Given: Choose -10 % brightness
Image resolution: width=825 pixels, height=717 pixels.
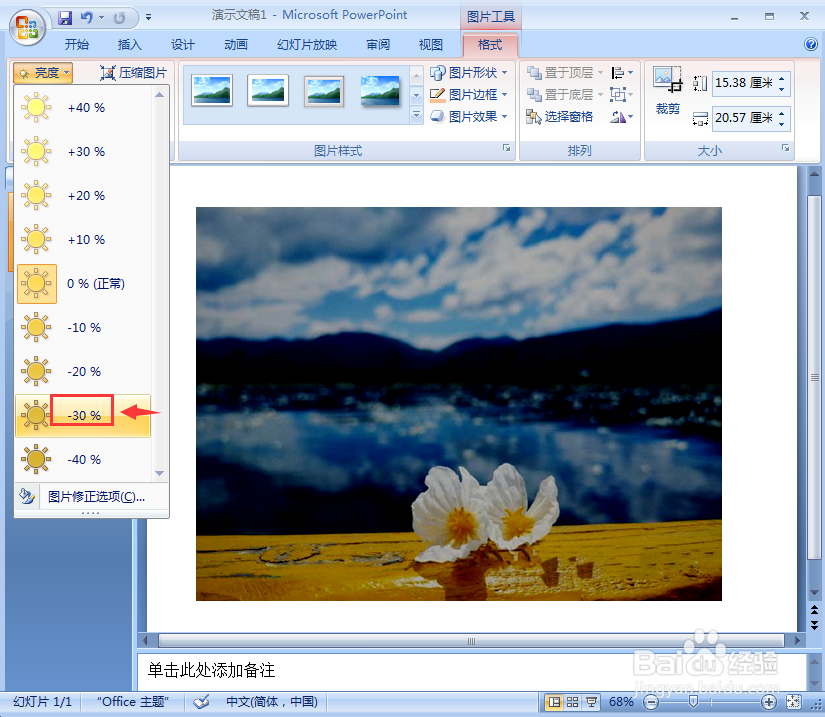Looking at the screenshot, I should tap(84, 328).
